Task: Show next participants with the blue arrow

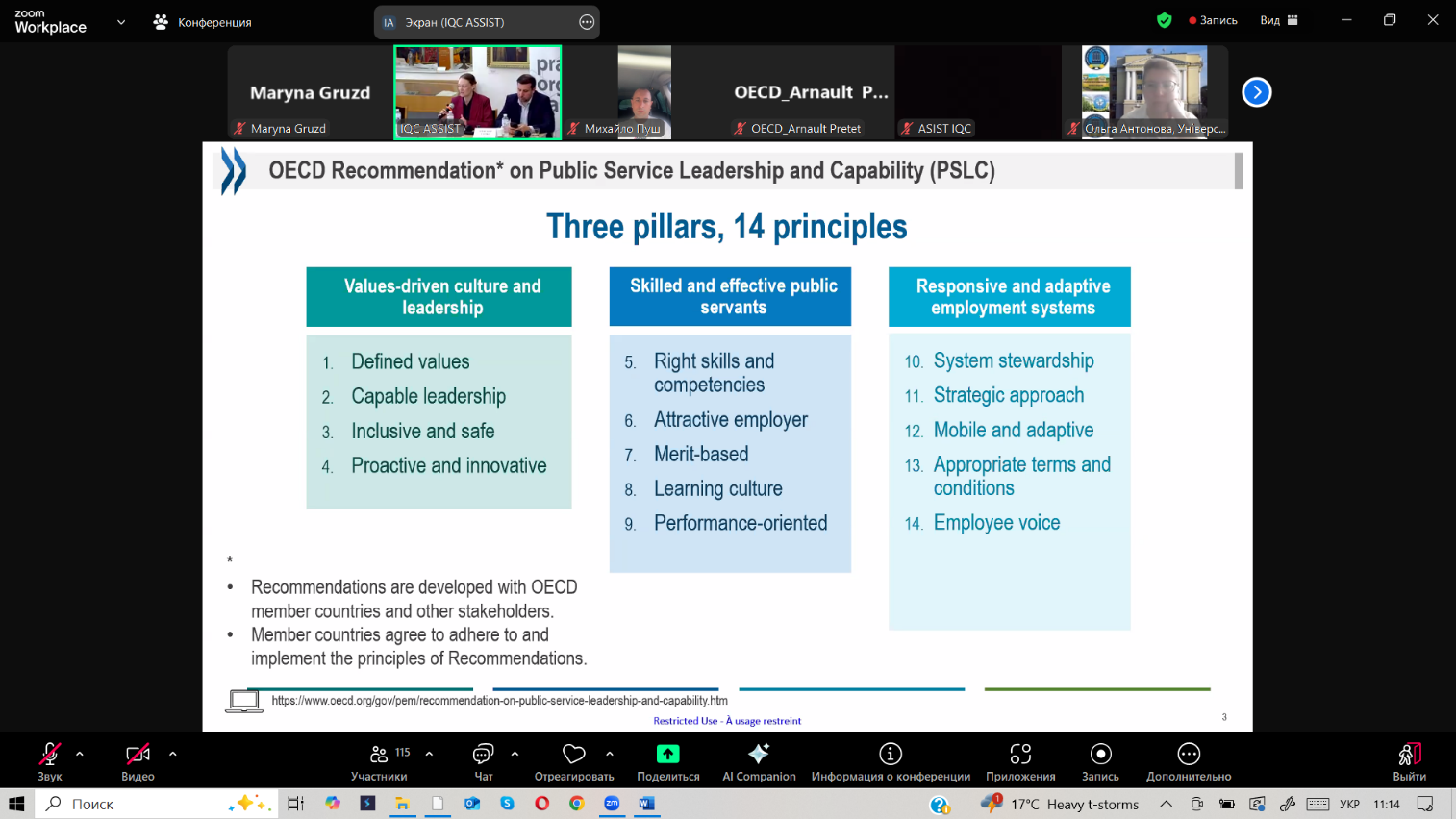Action: pos(1256,92)
